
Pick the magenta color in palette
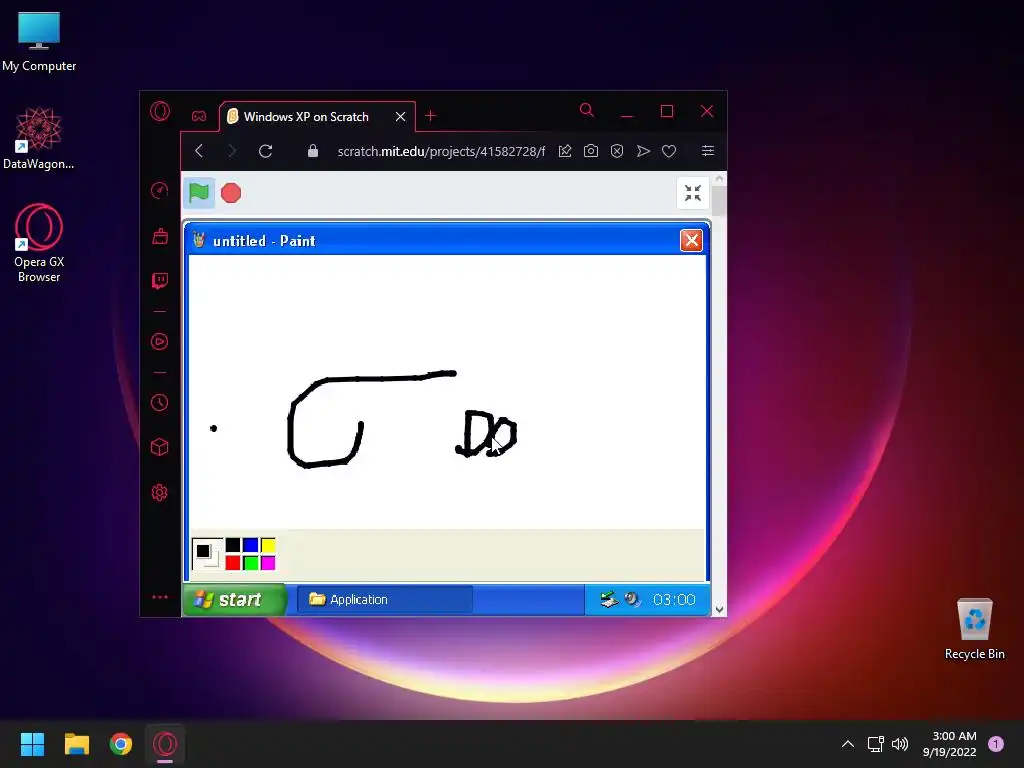point(268,562)
